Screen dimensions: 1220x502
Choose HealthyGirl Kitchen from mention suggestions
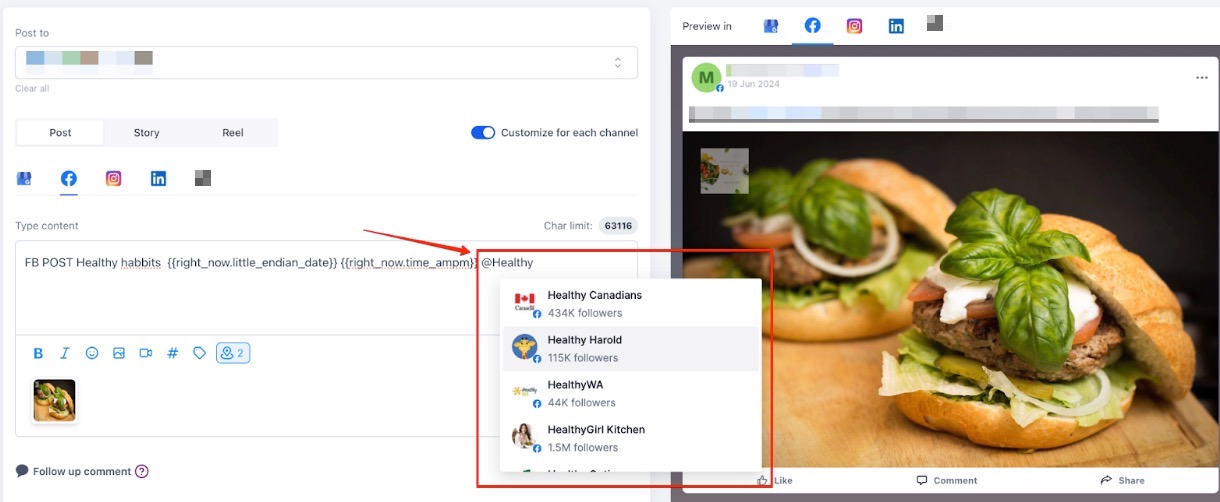click(631, 439)
